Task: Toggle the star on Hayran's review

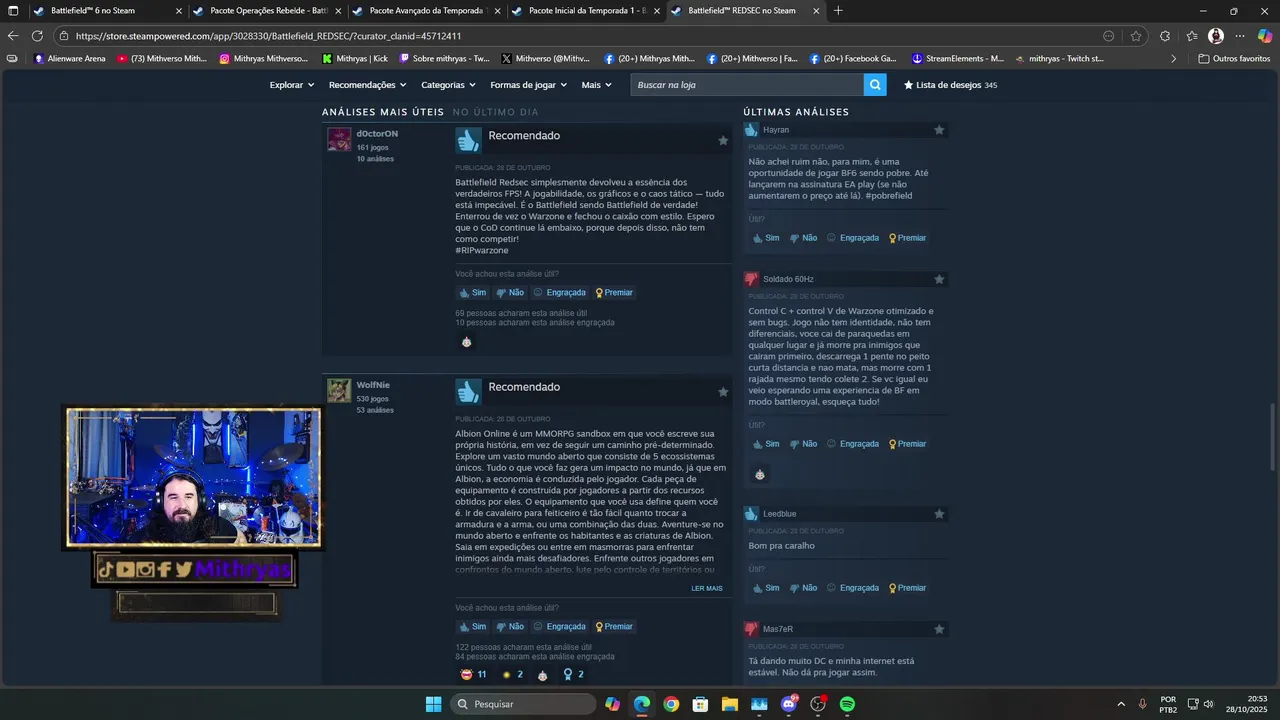Action: tap(939, 130)
